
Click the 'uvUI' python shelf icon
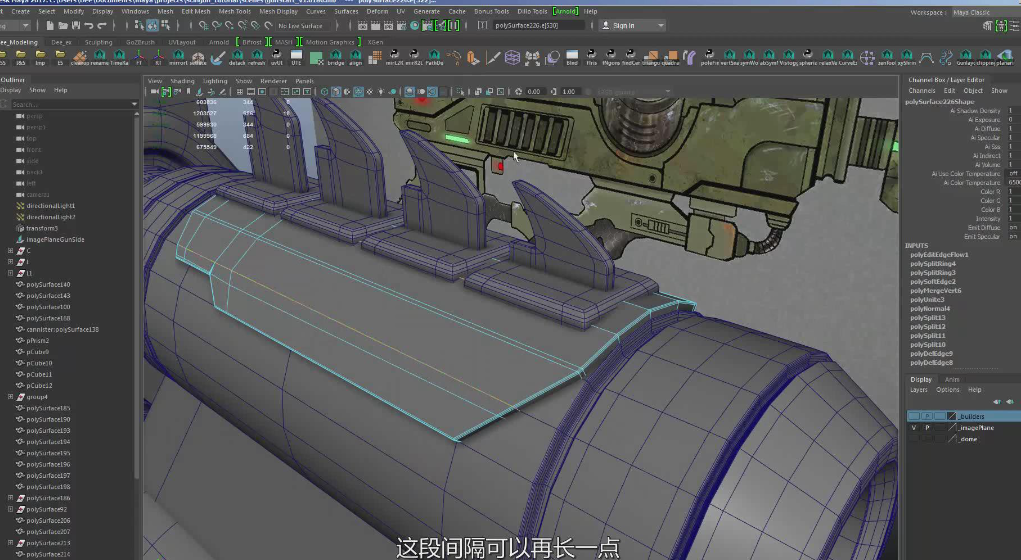[277, 57]
